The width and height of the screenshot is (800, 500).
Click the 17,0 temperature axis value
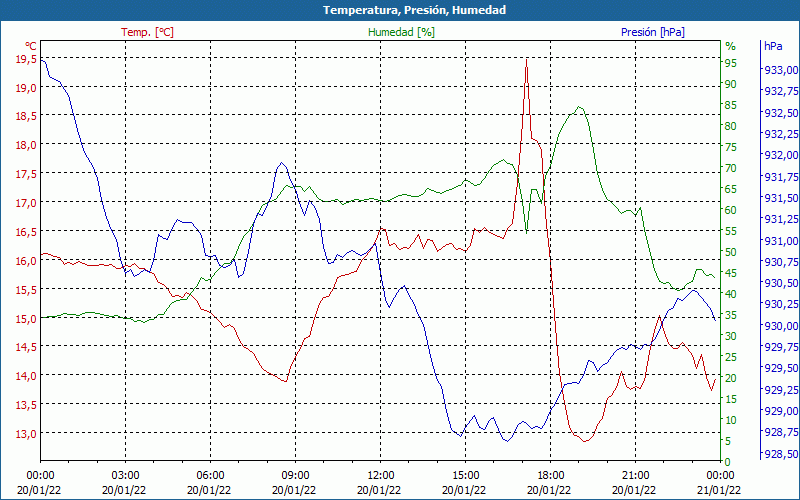27,203
